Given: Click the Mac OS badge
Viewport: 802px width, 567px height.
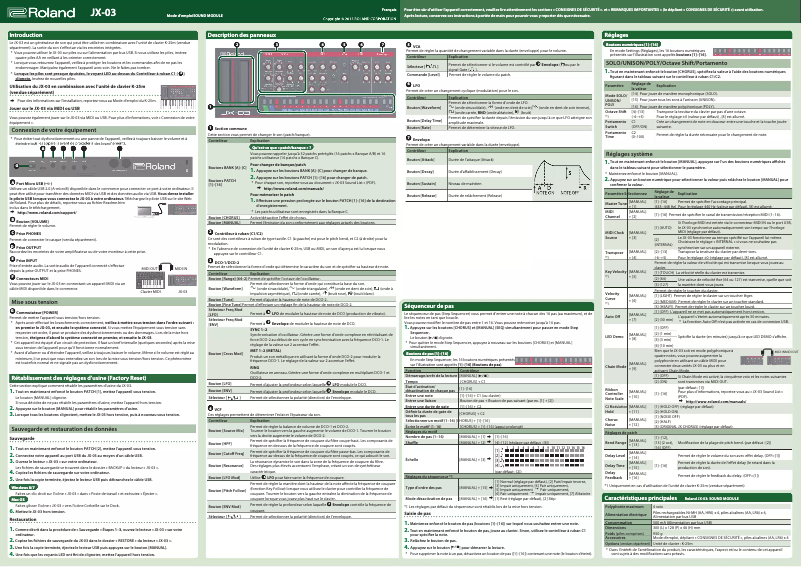Looking at the screenshot, I should tap(18, 500).
